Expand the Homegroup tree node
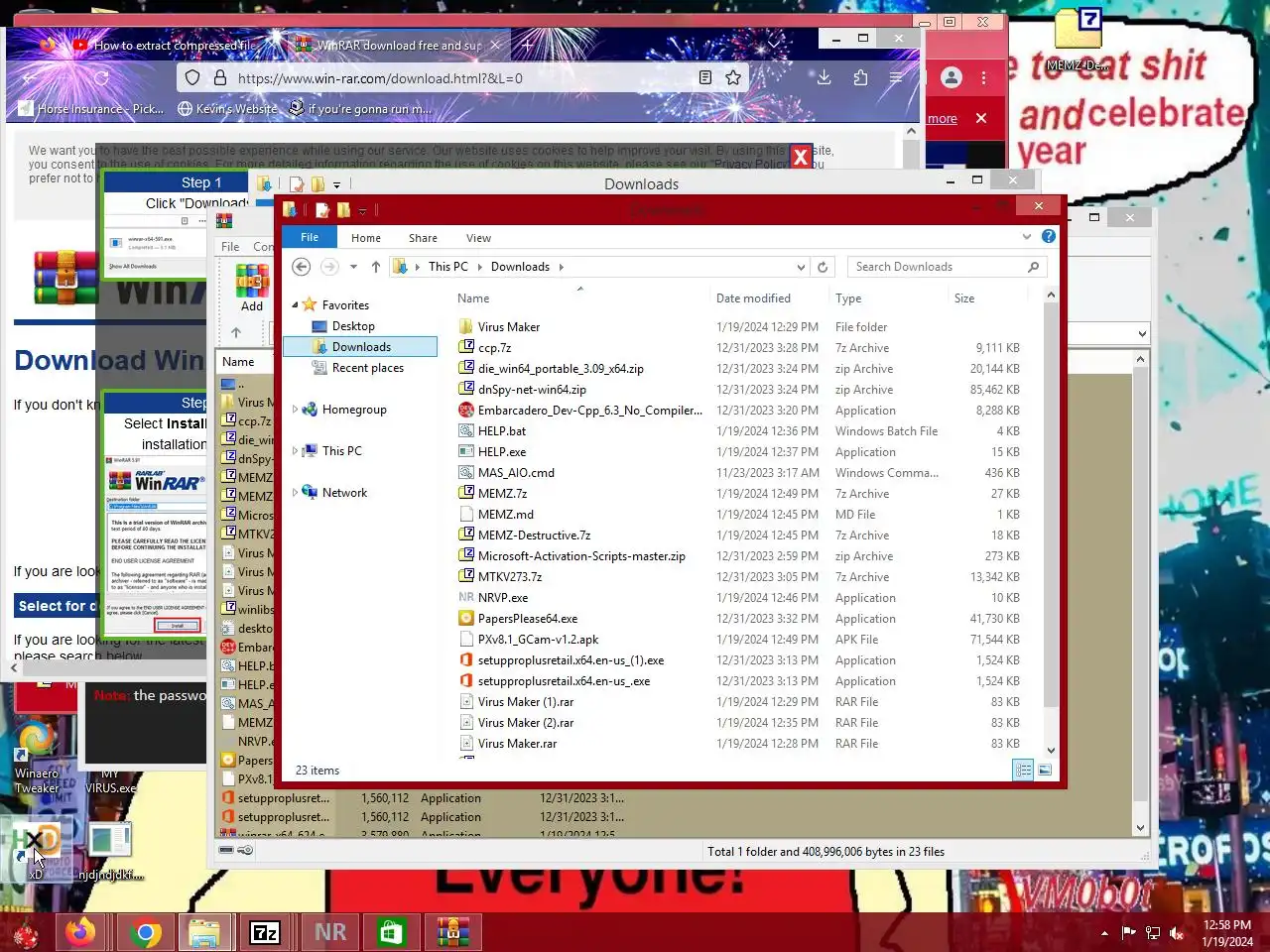The image size is (1270, 952). [295, 410]
